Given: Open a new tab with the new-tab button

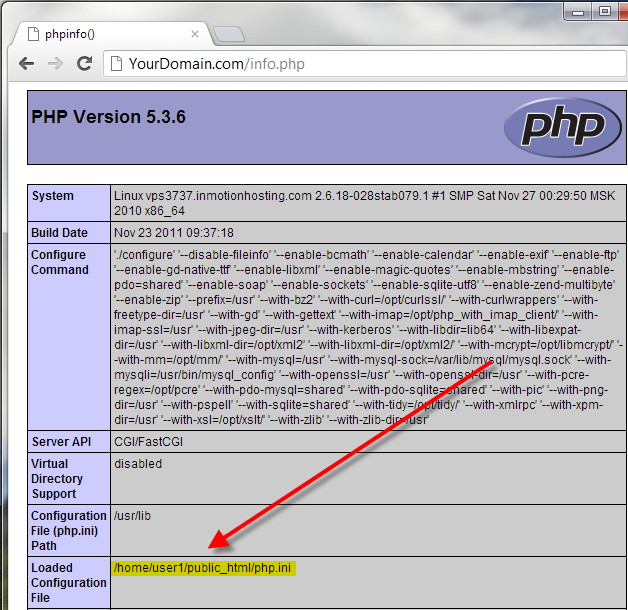Looking at the screenshot, I should click(x=228, y=34).
